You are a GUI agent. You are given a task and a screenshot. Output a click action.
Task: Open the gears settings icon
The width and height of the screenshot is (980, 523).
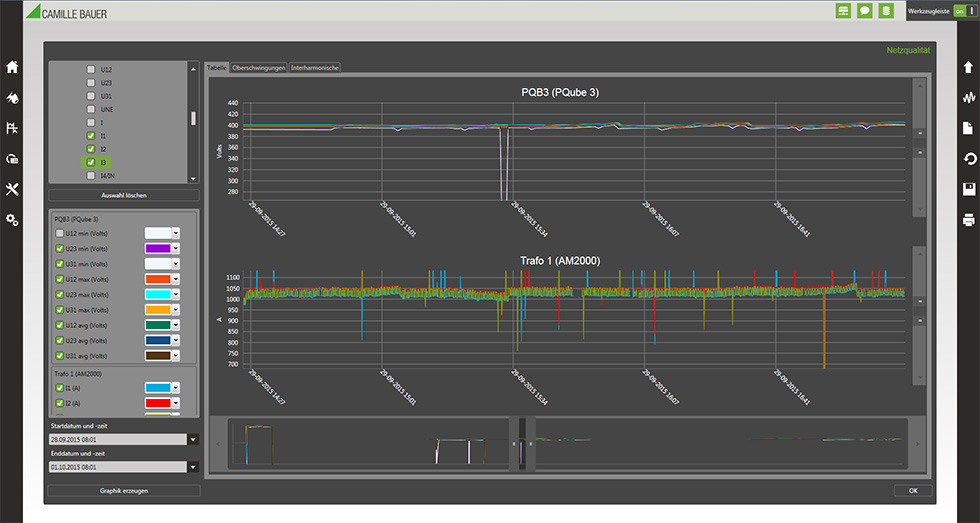click(x=12, y=220)
